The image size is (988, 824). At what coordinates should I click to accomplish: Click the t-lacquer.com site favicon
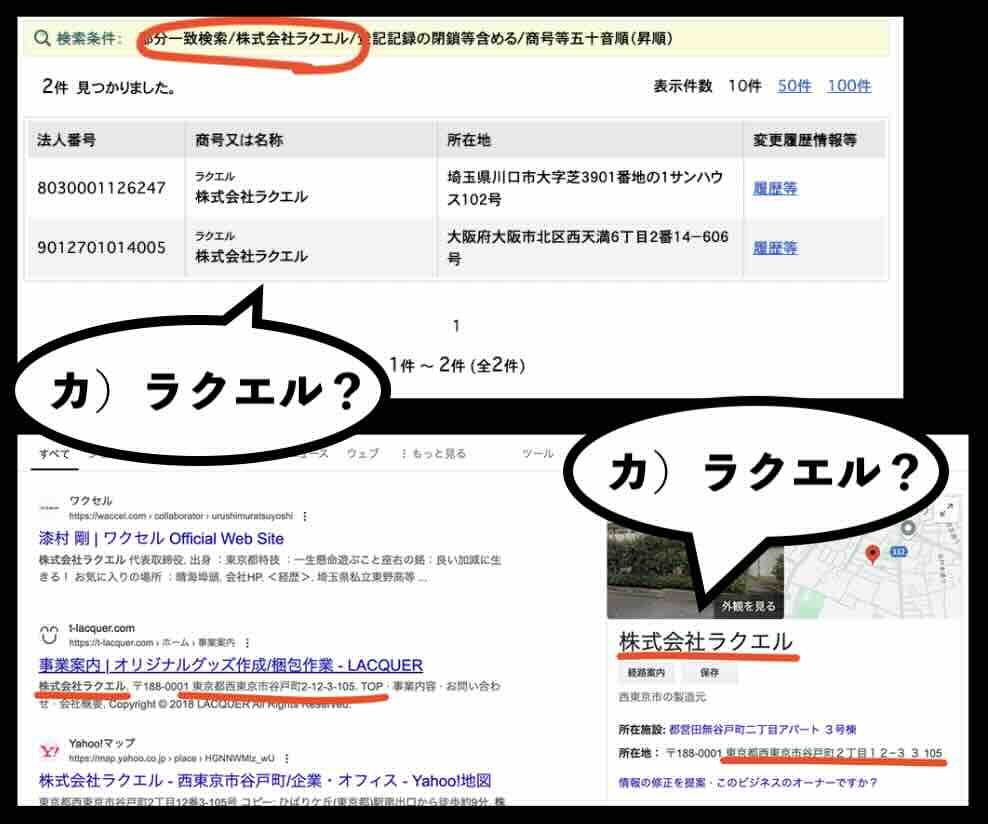click(x=49, y=634)
